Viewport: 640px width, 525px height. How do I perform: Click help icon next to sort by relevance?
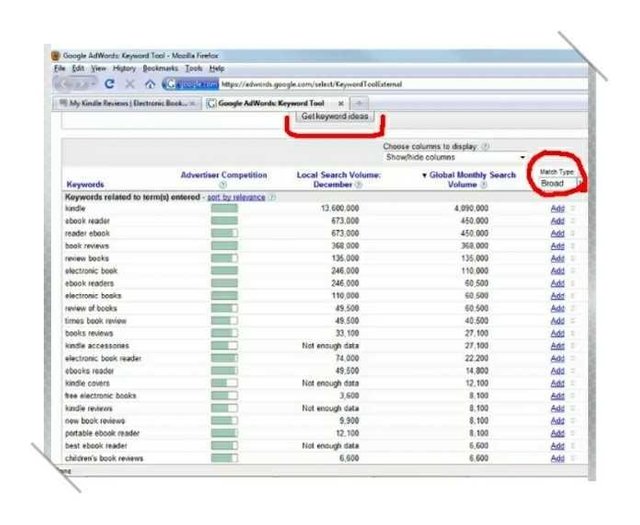tap(273, 197)
